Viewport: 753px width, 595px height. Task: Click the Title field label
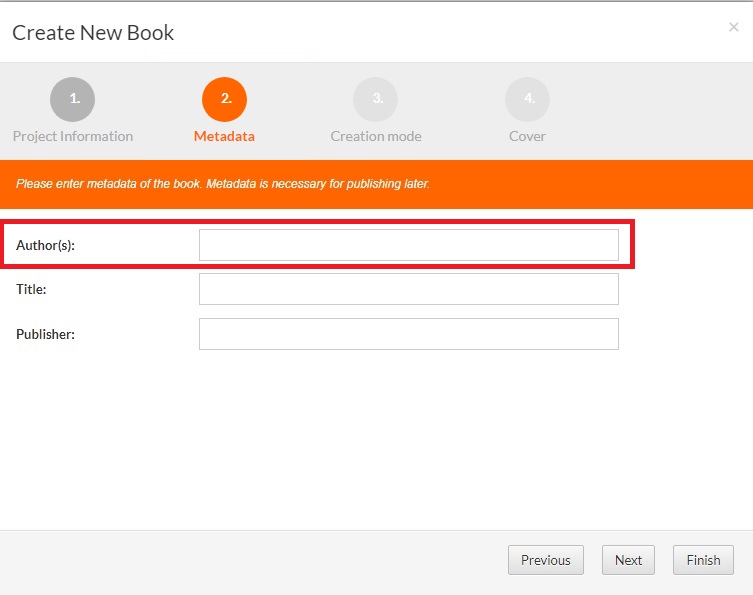pos(32,289)
